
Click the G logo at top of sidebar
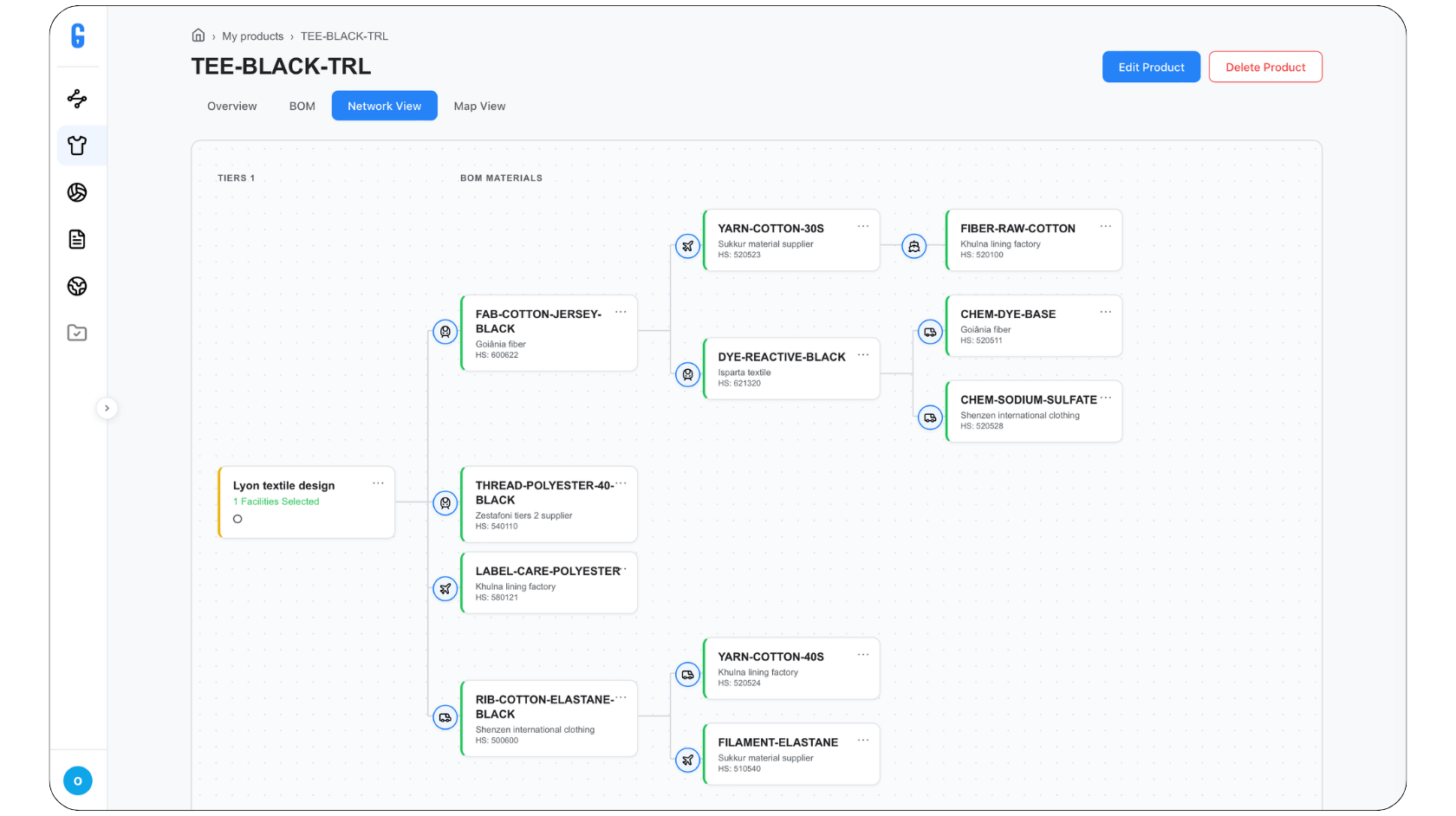(x=77, y=36)
